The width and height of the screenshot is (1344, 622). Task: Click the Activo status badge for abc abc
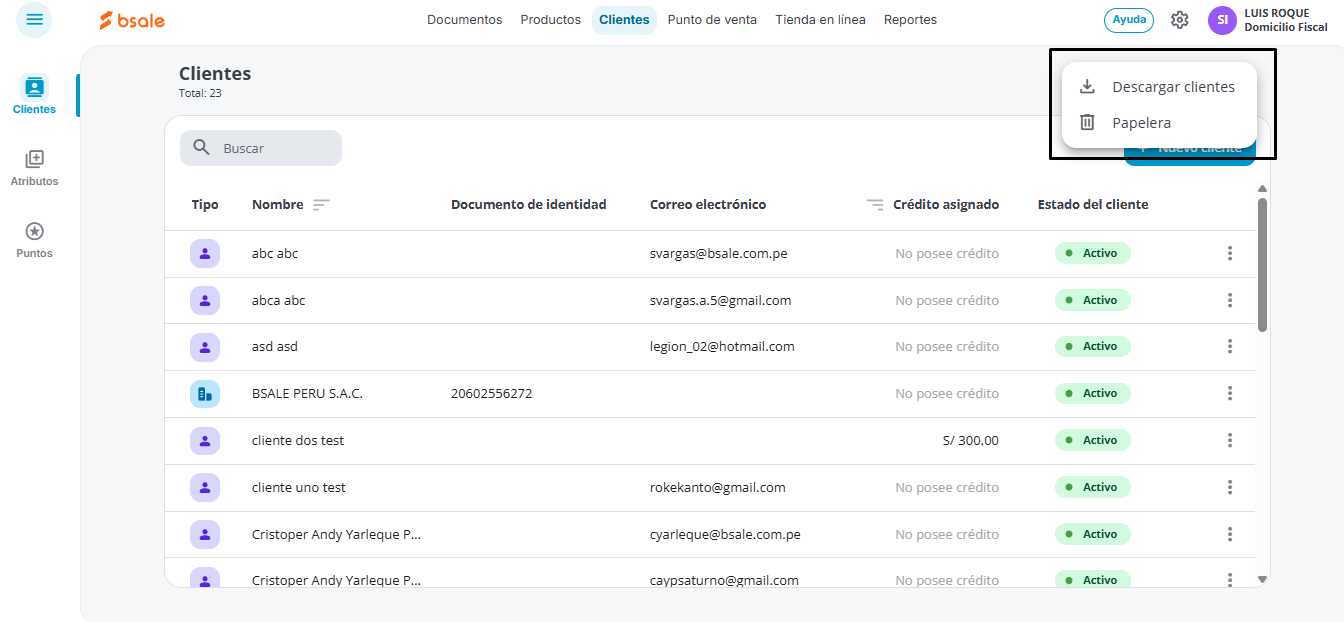point(1093,254)
